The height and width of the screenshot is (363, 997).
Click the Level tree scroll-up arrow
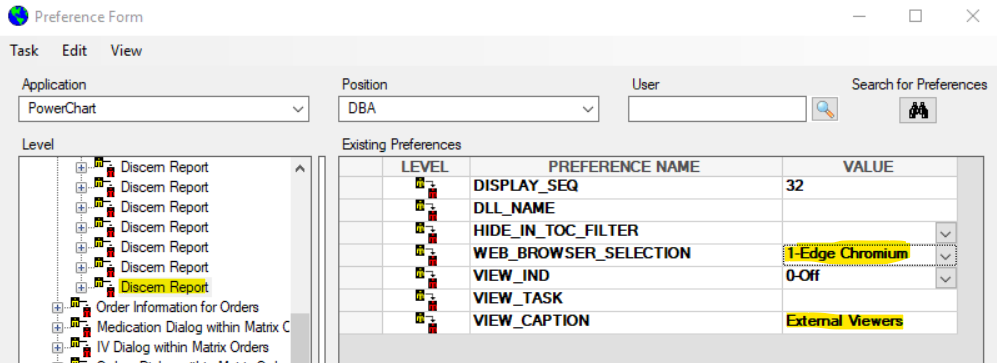(x=300, y=169)
